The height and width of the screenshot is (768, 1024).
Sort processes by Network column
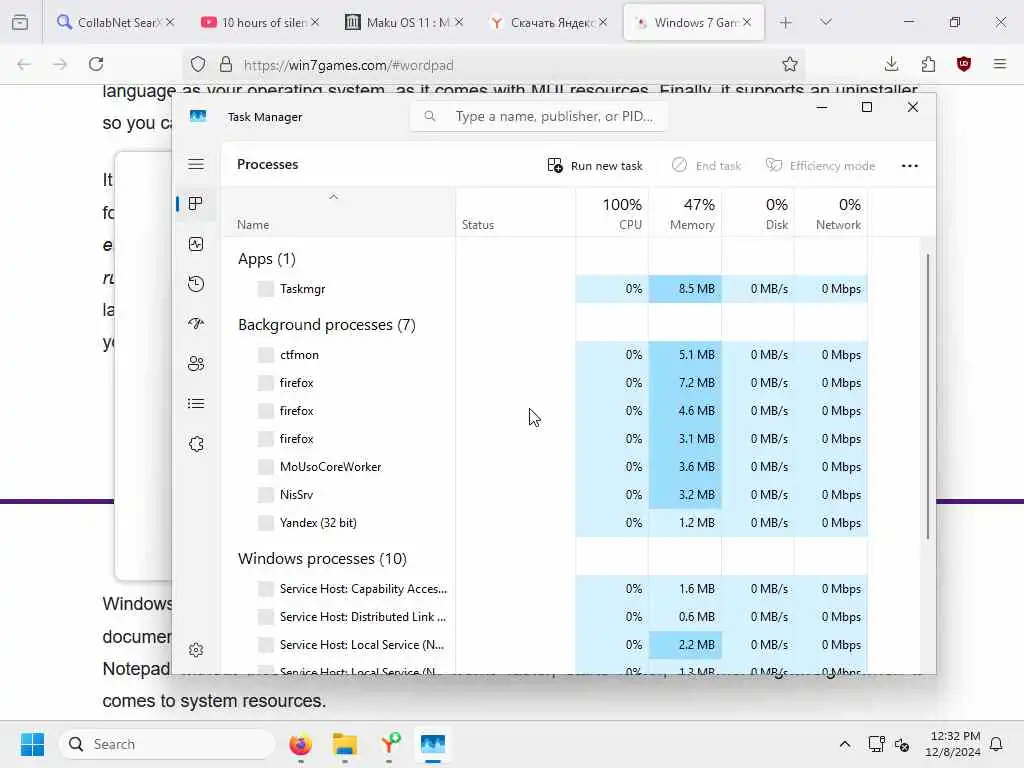tap(831, 214)
